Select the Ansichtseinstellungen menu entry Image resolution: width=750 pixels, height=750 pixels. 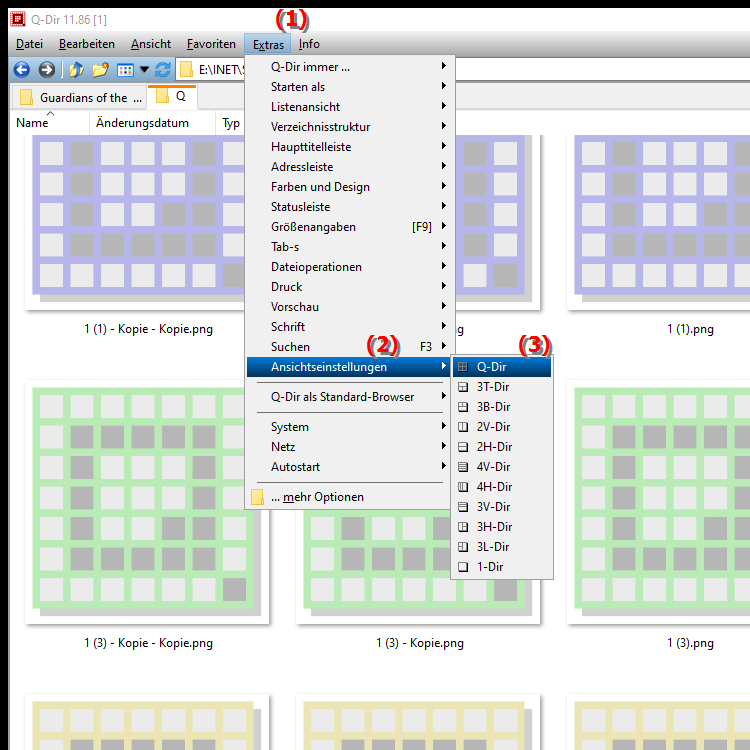pyautogui.click(x=348, y=367)
